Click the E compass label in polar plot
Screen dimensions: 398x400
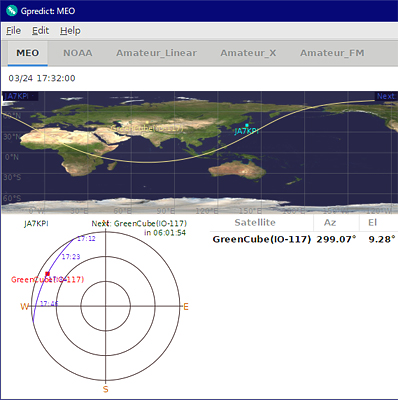point(186,307)
